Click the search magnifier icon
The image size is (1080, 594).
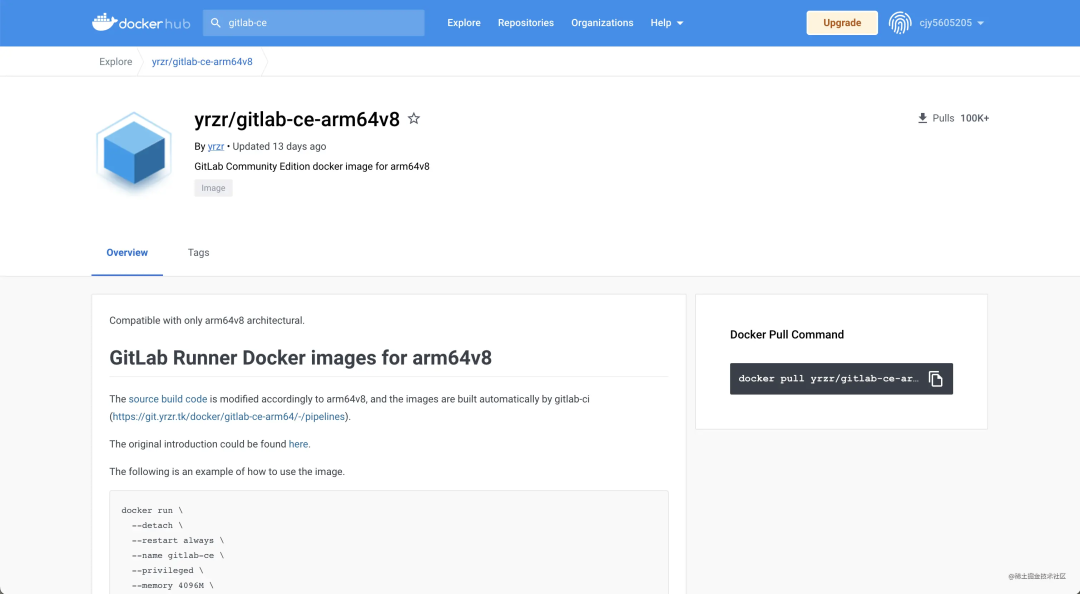(216, 23)
